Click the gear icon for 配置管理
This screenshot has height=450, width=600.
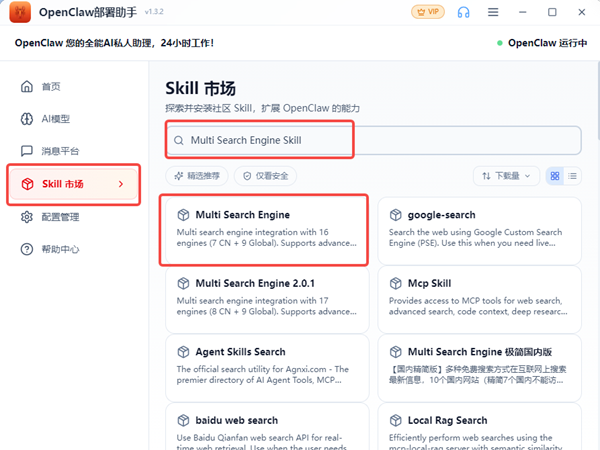pyautogui.click(x=27, y=217)
